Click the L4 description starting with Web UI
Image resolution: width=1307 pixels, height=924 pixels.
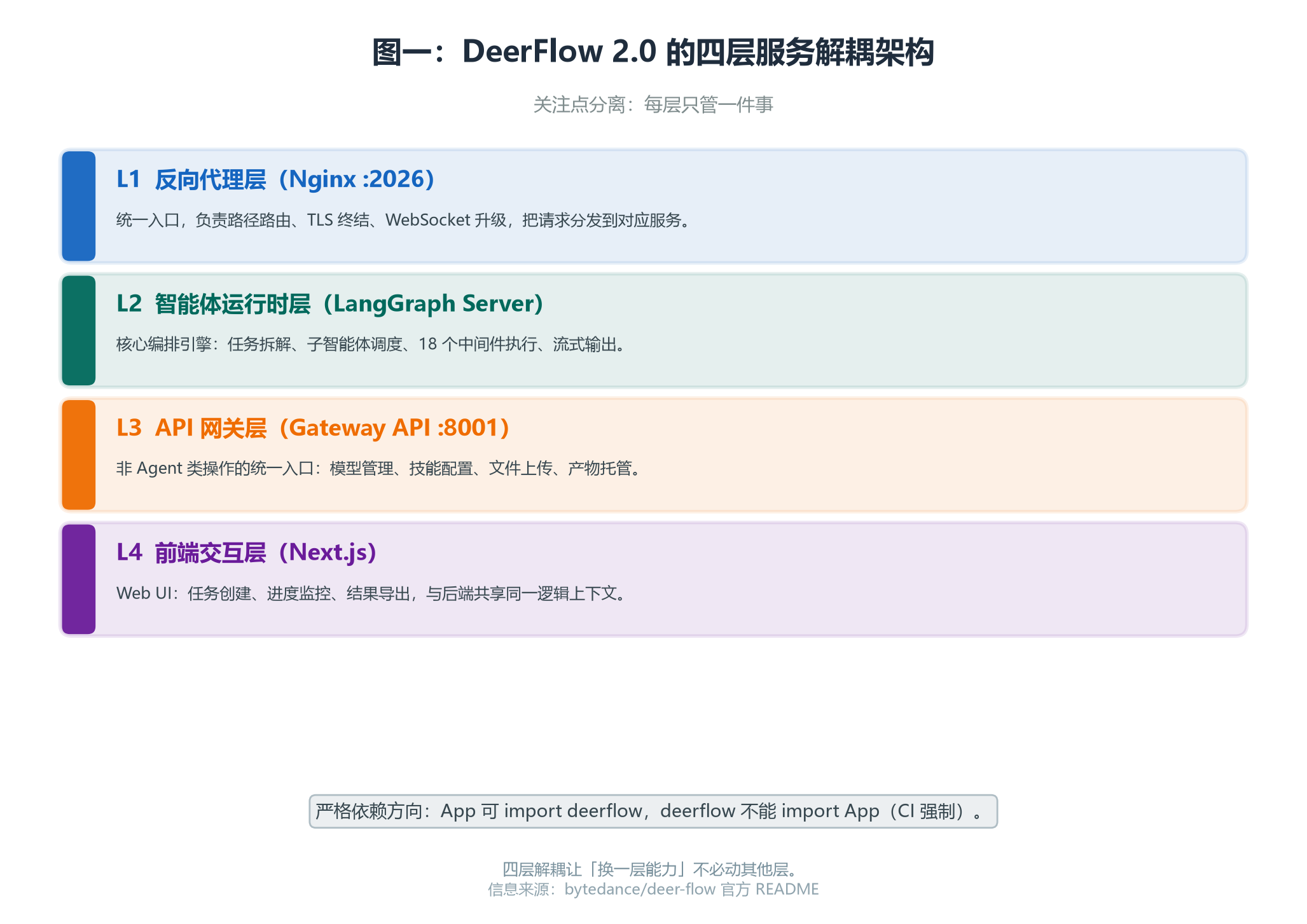(x=371, y=593)
